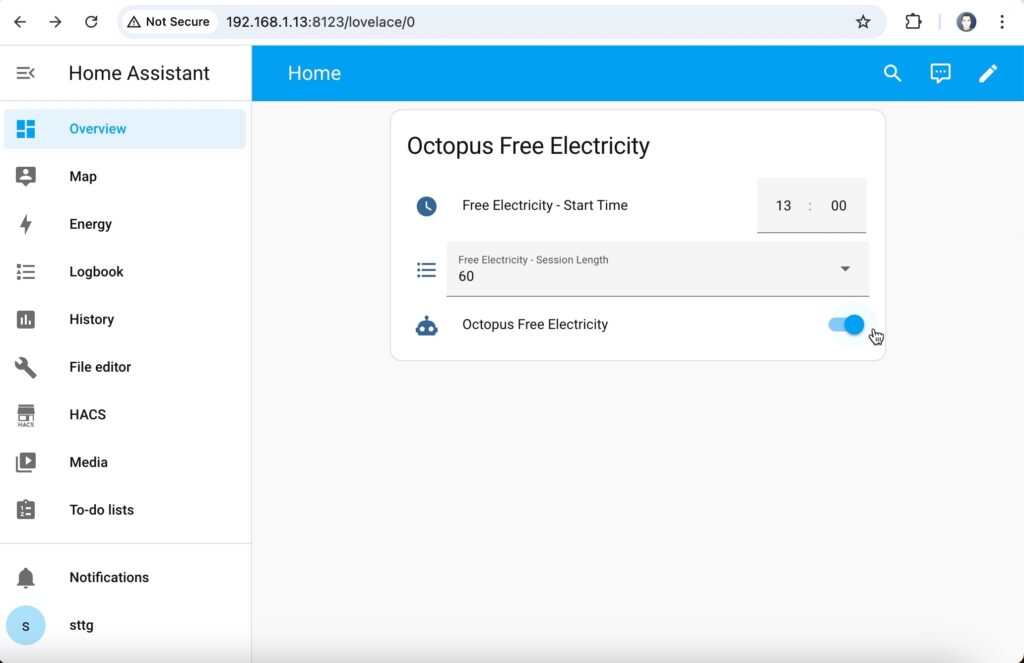Go forward with browser forward arrow

click(x=56, y=22)
